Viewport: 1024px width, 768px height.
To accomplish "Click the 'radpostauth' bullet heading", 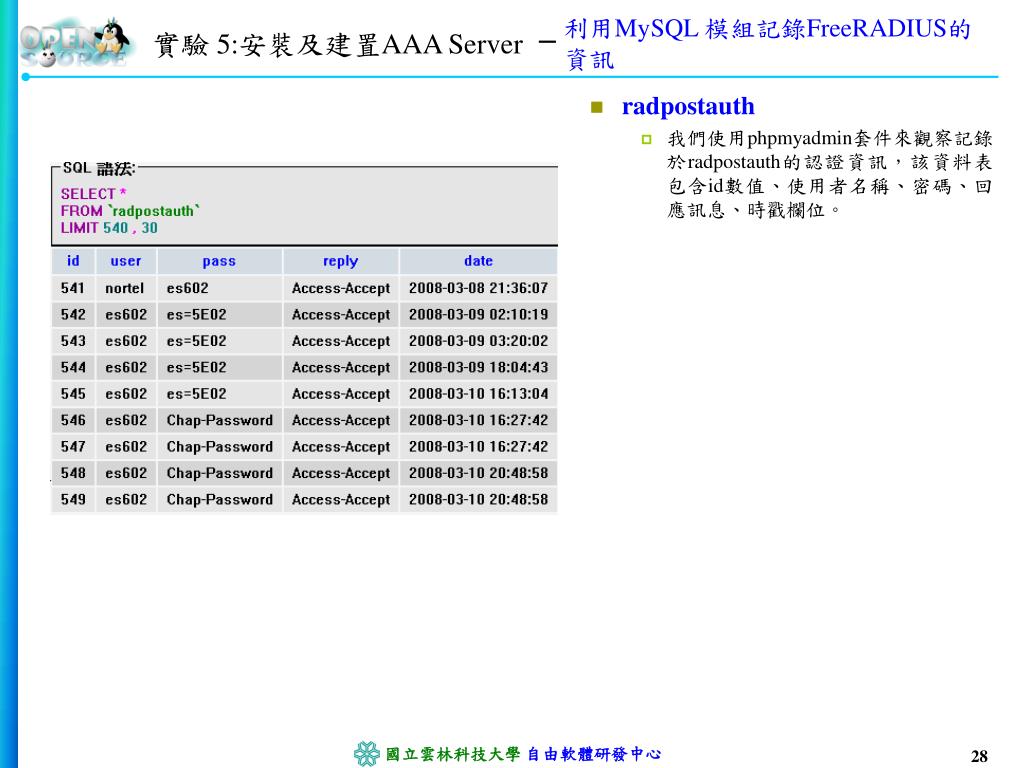I will [x=688, y=106].
